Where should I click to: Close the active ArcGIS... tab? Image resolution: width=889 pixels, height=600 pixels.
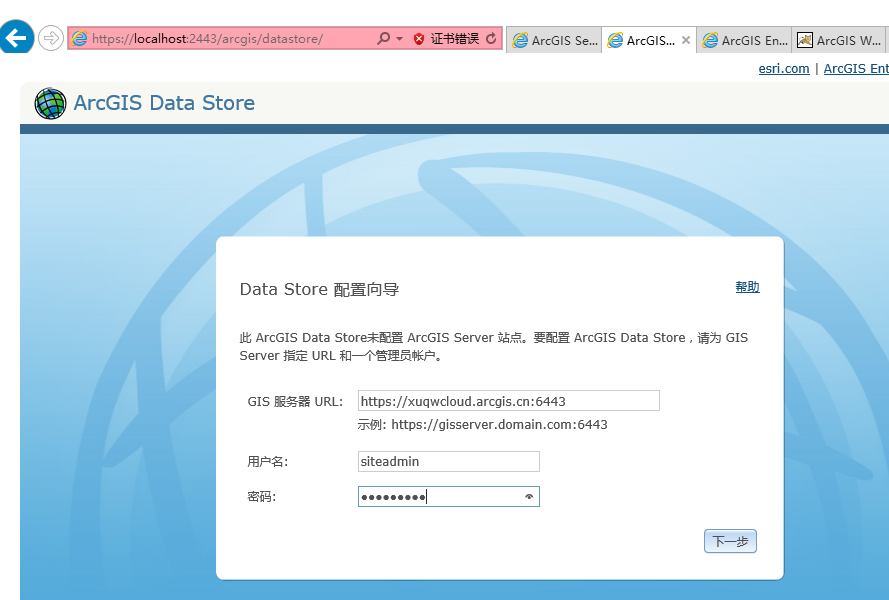click(x=686, y=40)
